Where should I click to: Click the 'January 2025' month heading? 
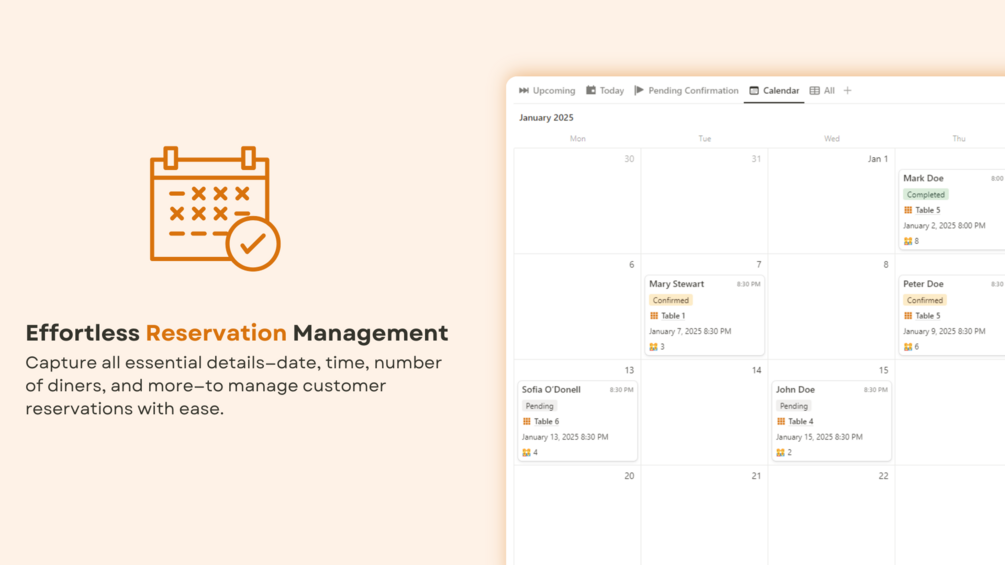546,117
